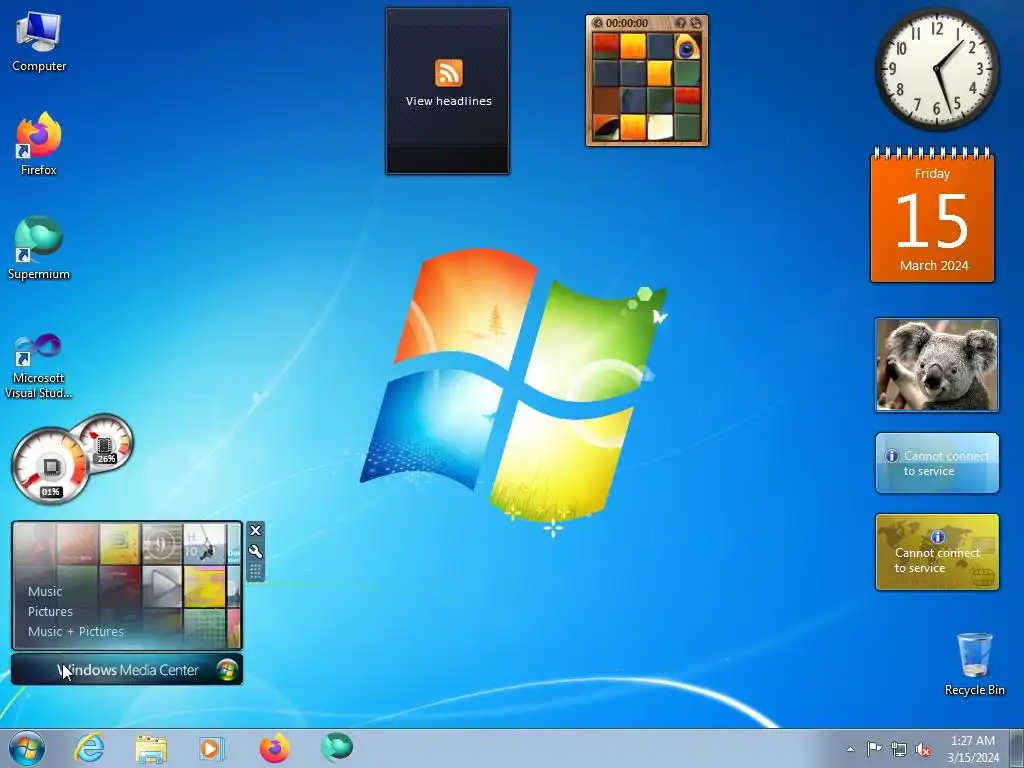Launch Supermium from the taskbar

[x=337, y=748]
